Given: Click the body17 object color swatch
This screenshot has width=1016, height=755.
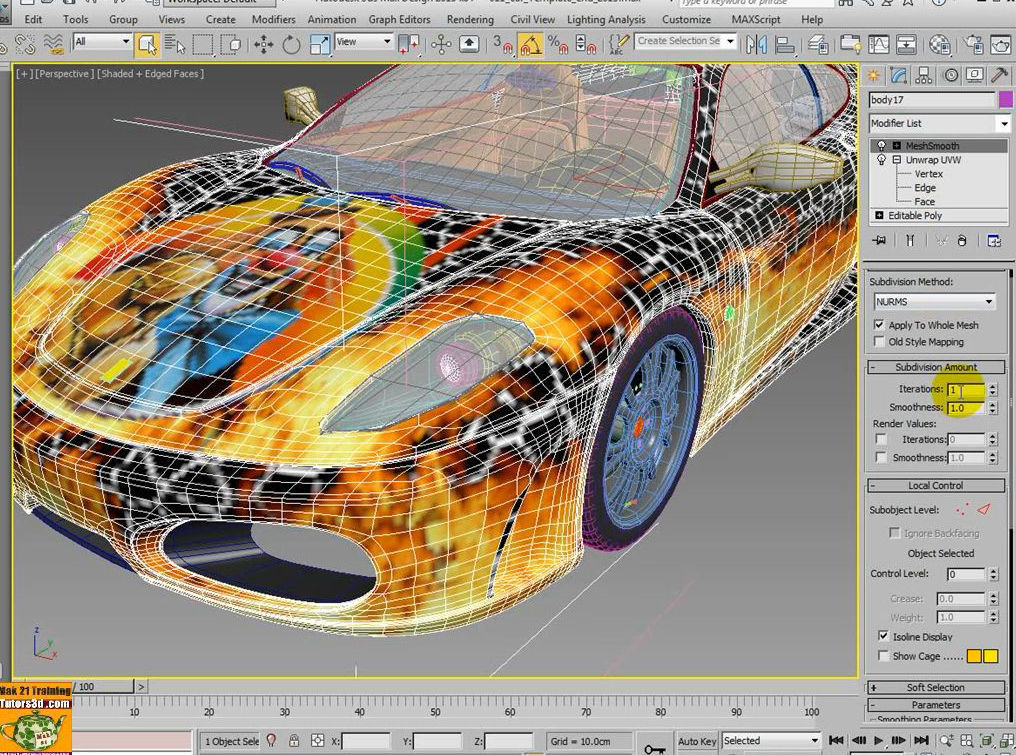Looking at the screenshot, I should tap(1005, 99).
